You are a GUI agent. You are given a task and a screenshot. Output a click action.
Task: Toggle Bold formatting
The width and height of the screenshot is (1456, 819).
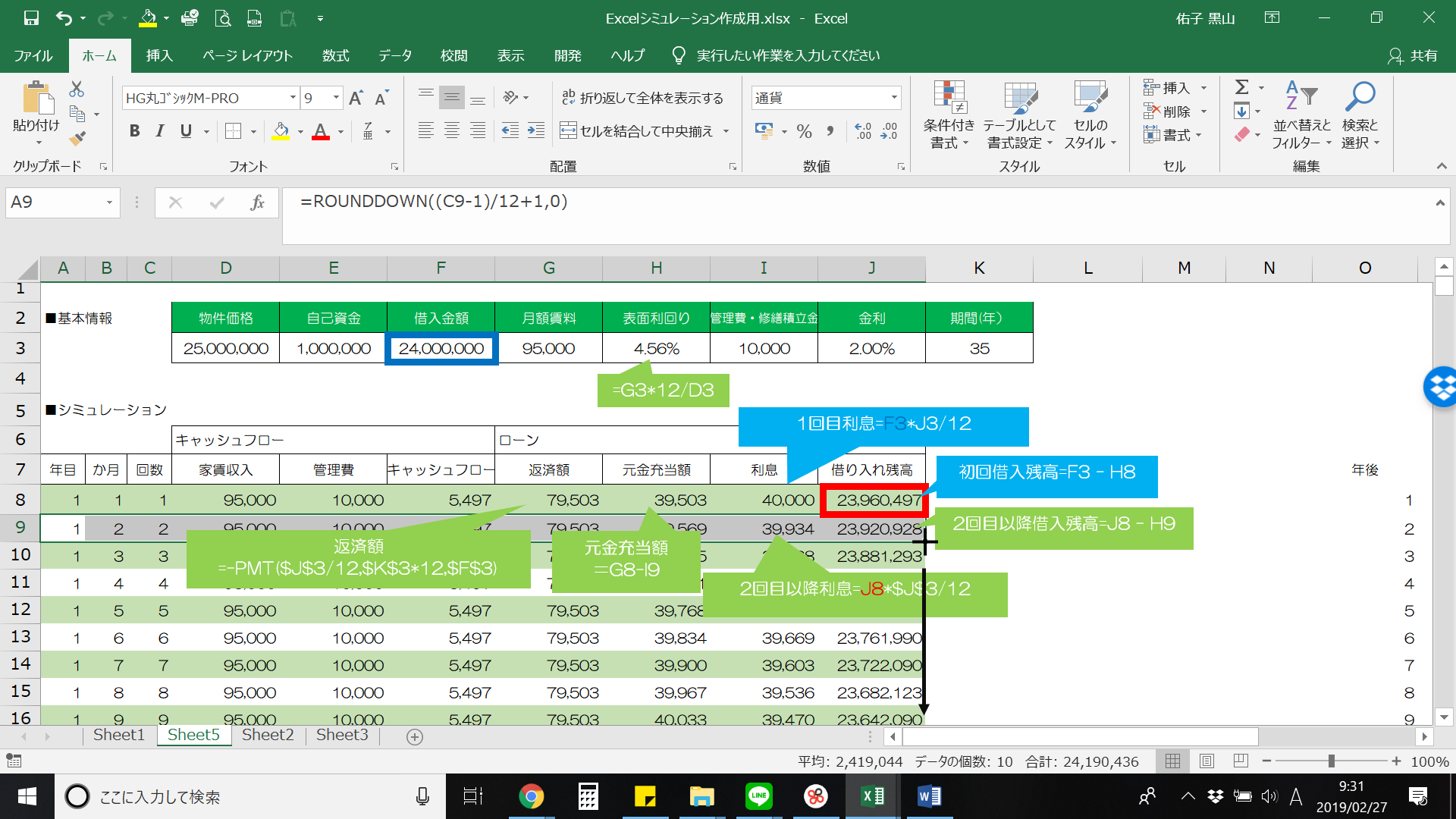pyautogui.click(x=134, y=131)
